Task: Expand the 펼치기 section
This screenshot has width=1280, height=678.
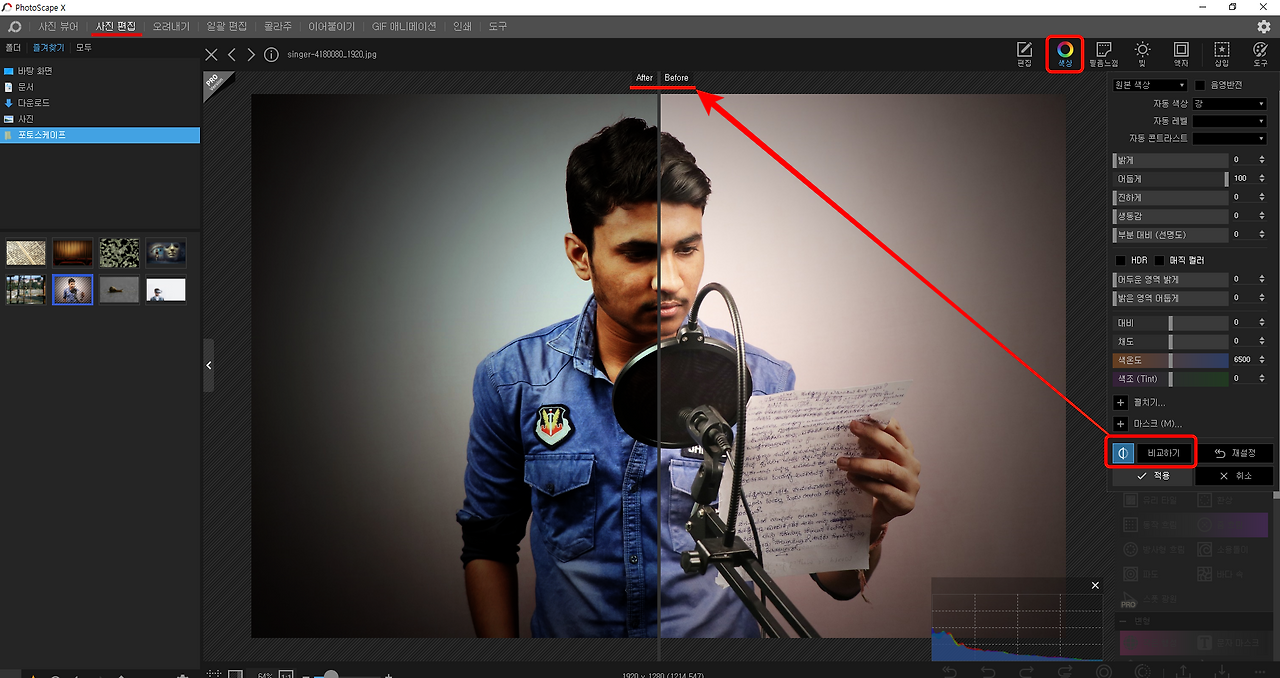Action: coord(1121,403)
